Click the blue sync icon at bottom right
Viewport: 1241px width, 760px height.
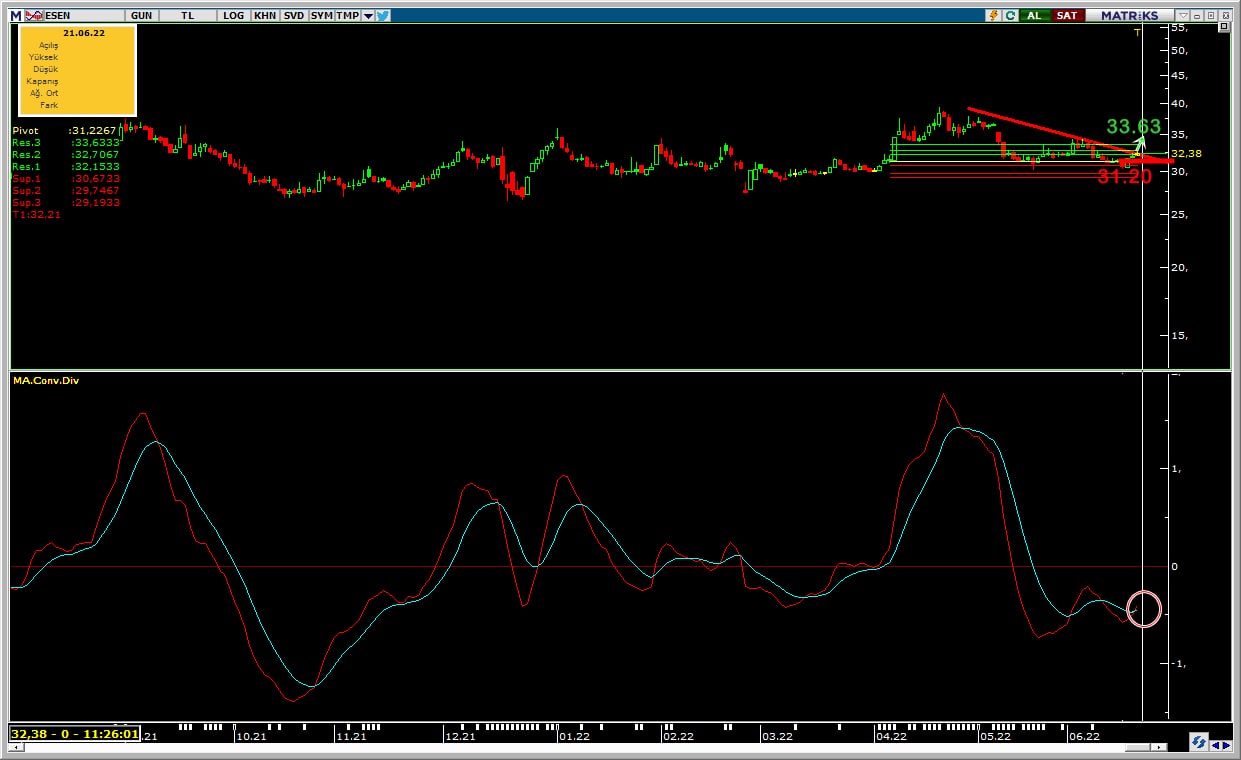tap(1197, 742)
